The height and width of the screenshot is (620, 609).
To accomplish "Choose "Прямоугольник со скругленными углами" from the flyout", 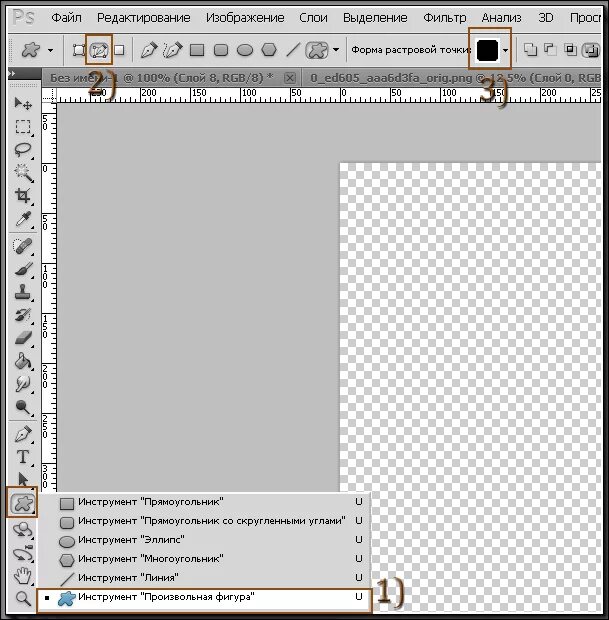I will click(204, 521).
